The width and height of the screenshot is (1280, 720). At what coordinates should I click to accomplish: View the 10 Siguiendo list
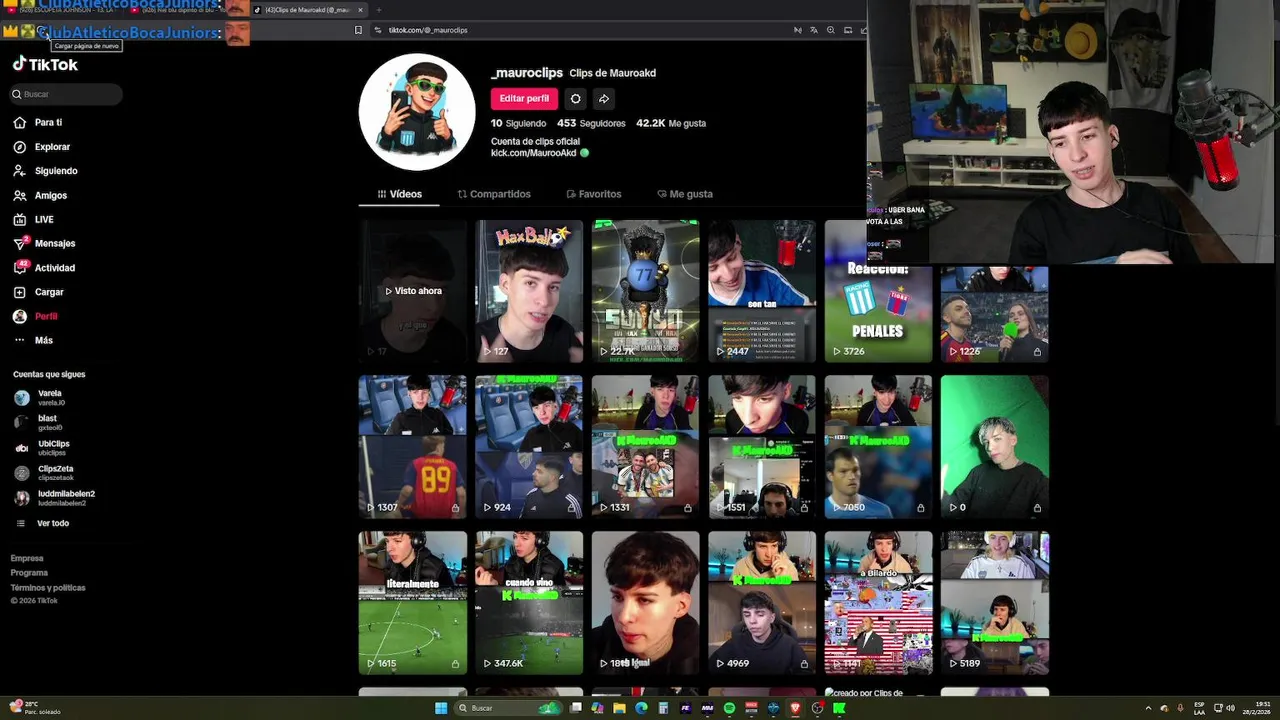point(518,123)
